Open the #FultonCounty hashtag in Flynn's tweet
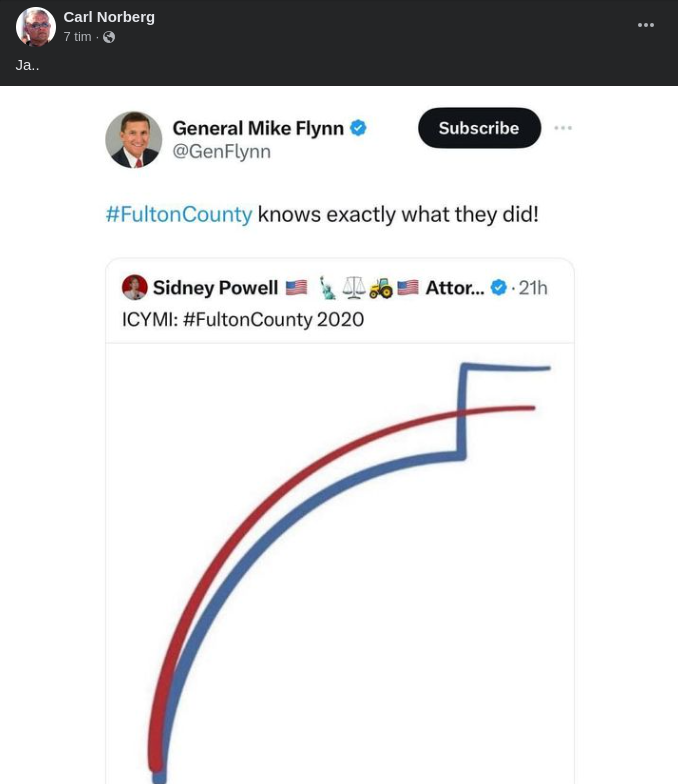The image size is (678, 784). (x=179, y=214)
